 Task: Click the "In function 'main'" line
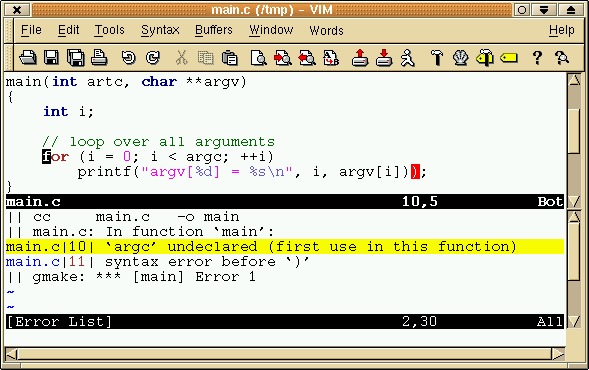(x=141, y=232)
